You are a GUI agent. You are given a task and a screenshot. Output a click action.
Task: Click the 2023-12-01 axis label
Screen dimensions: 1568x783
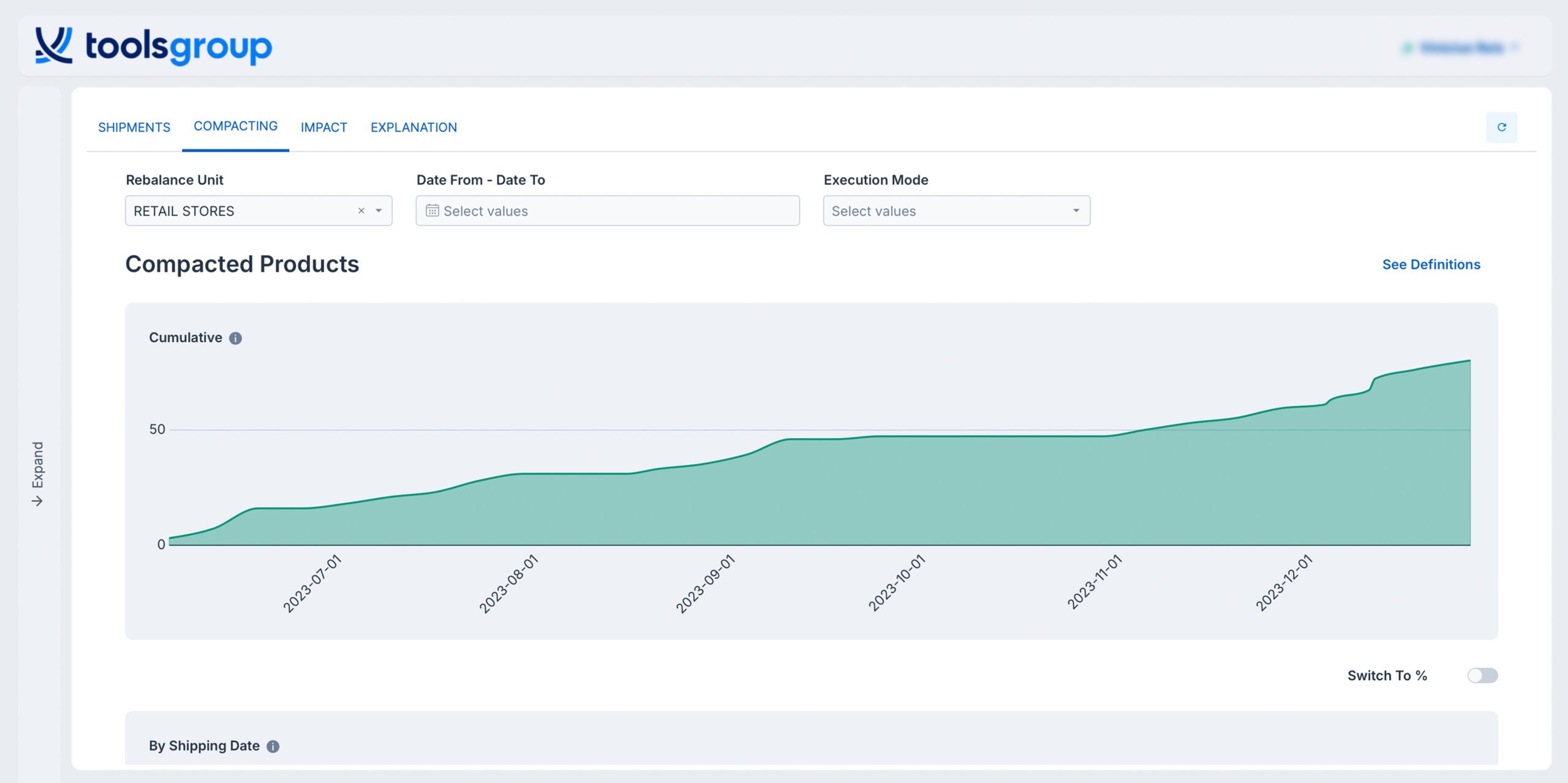1284,583
